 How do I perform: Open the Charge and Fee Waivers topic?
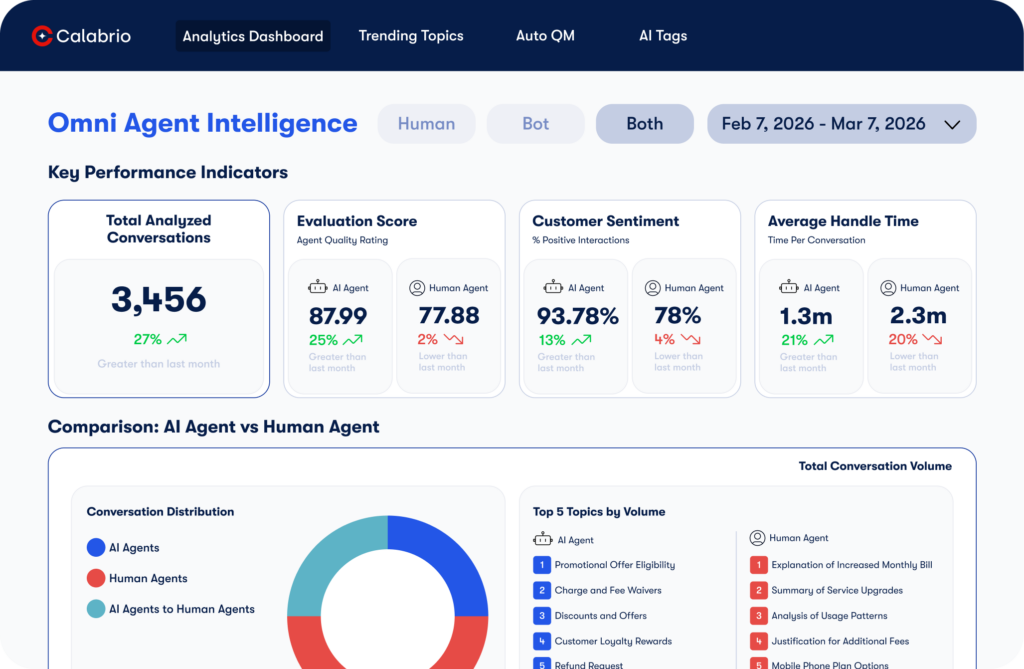pyautogui.click(x=608, y=590)
